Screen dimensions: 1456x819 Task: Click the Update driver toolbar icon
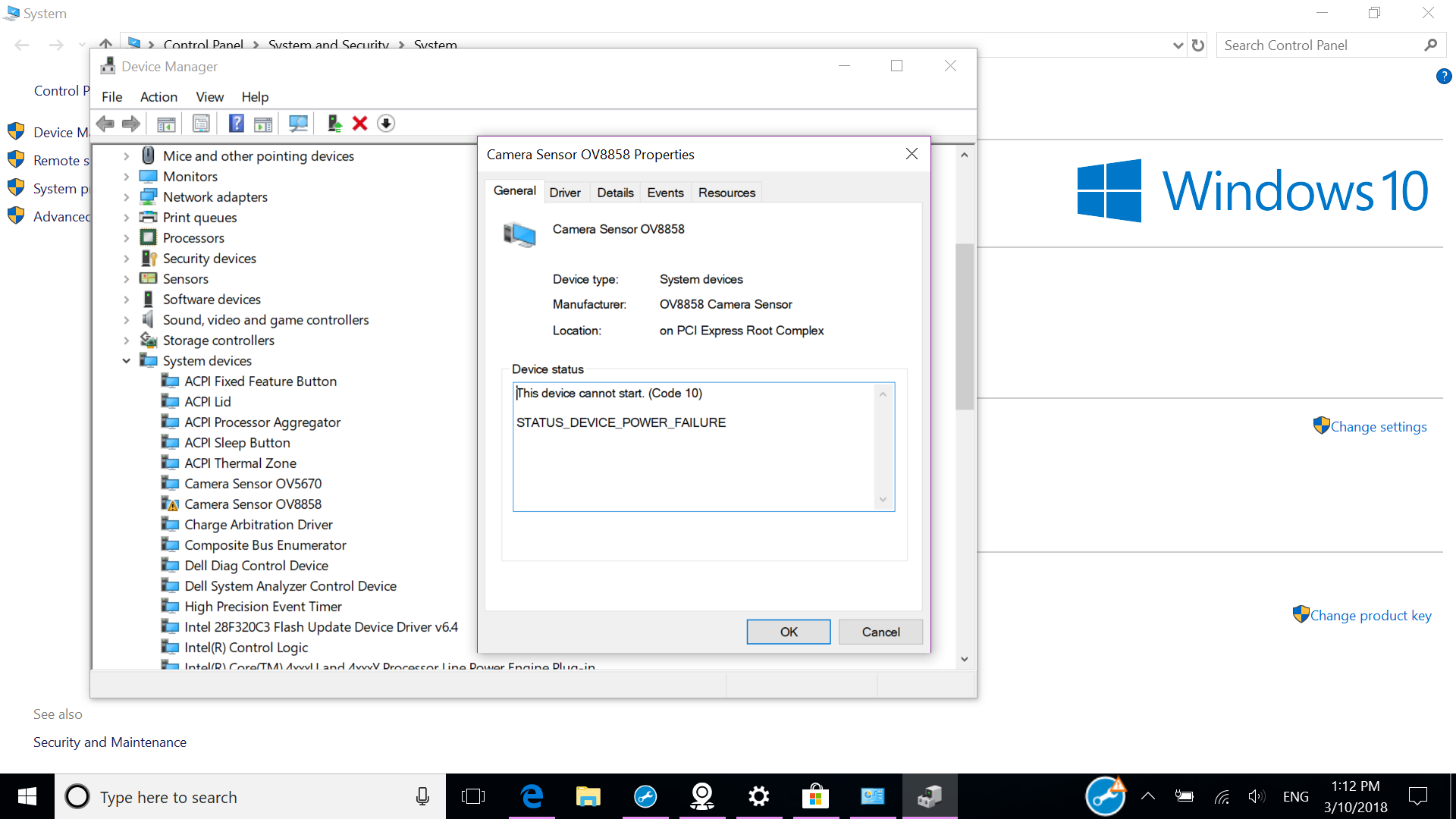[x=334, y=124]
